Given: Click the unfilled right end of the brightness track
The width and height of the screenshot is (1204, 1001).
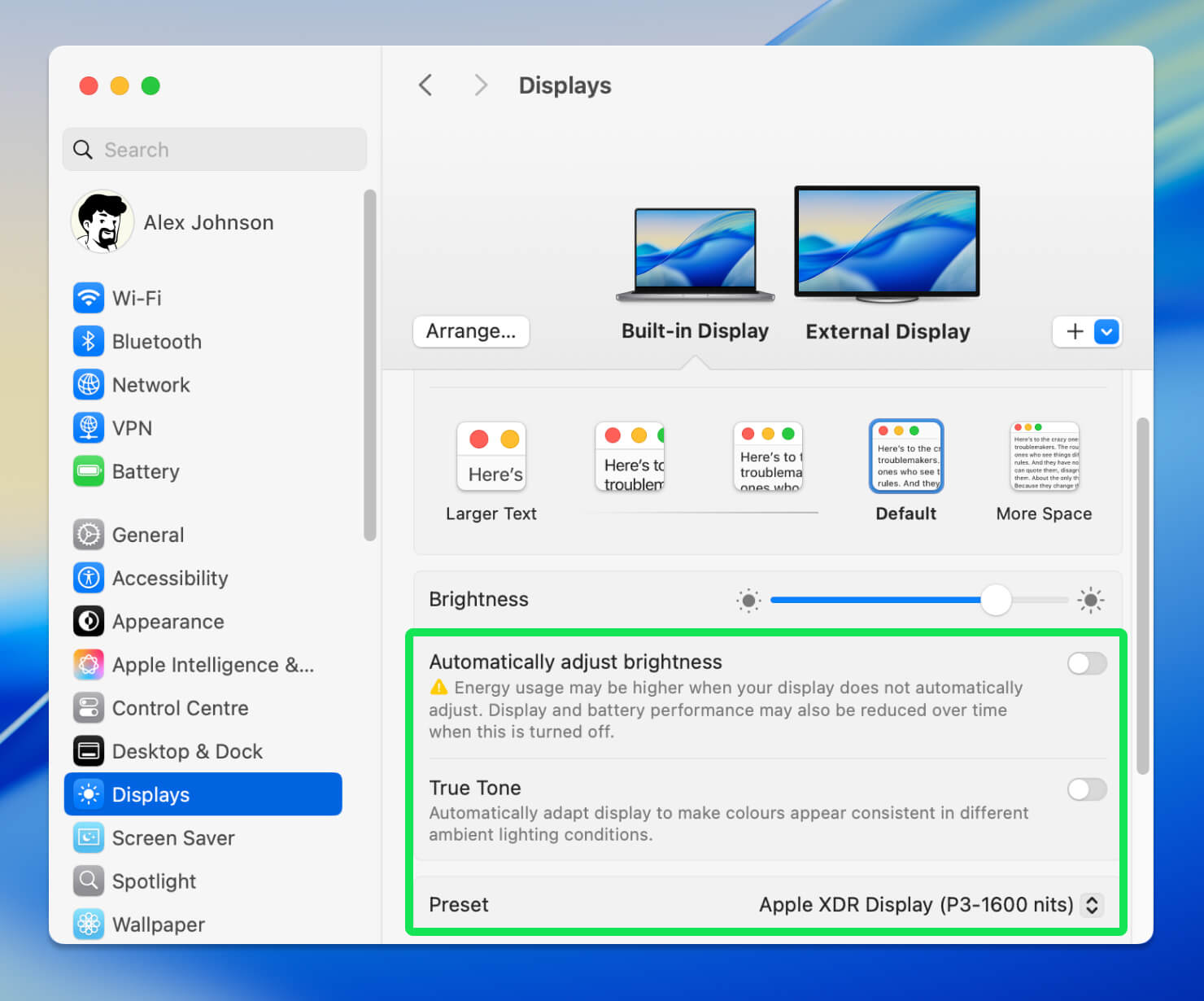Looking at the screenshot, I should [x=1040, y=600].
